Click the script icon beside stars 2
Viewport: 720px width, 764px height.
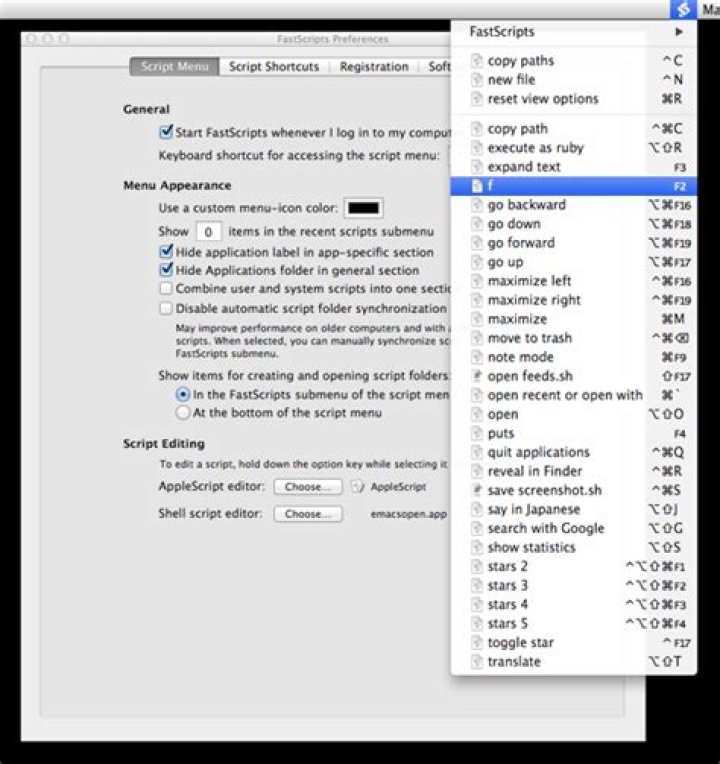click(477, 566)
